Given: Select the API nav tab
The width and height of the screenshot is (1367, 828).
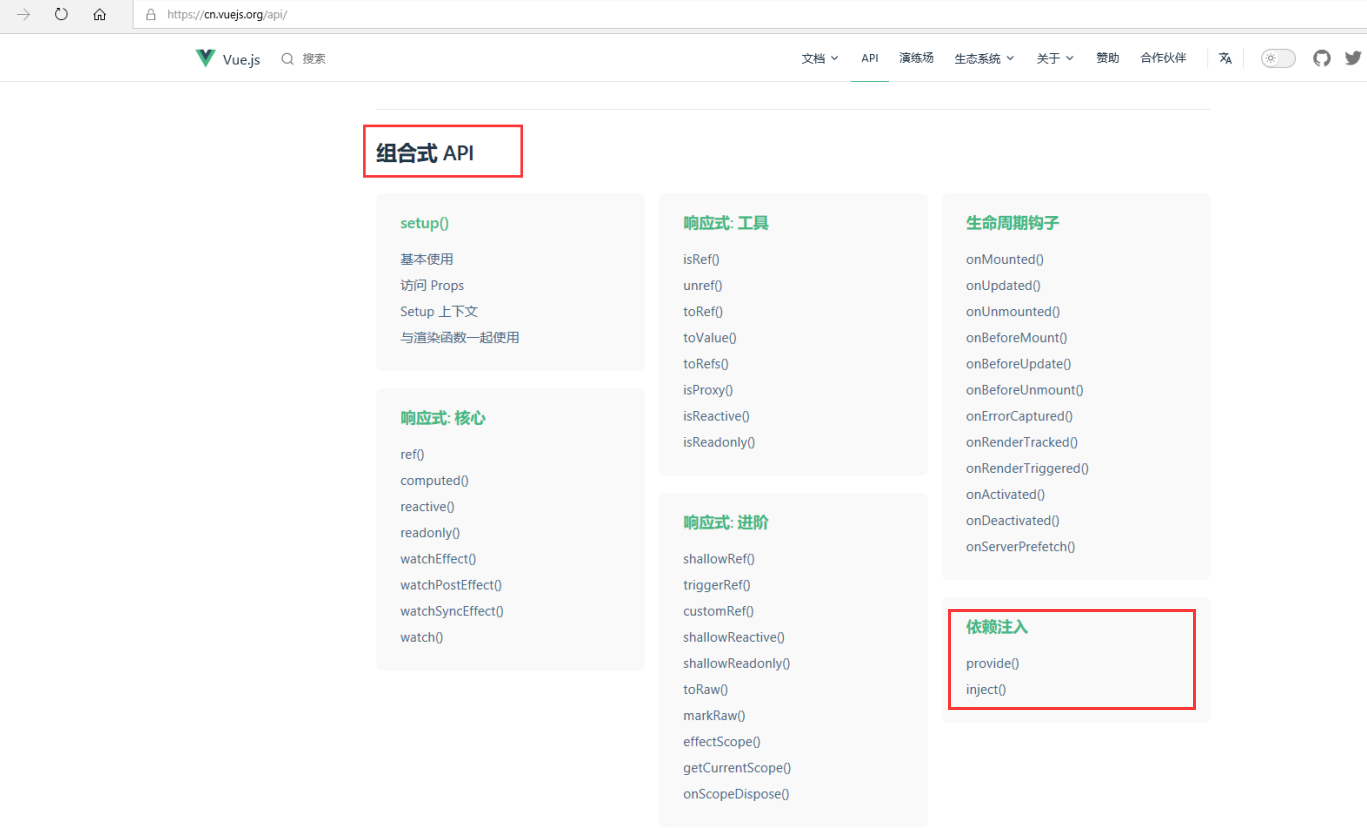Looking at the screenshot, I should tap(870, 58).
